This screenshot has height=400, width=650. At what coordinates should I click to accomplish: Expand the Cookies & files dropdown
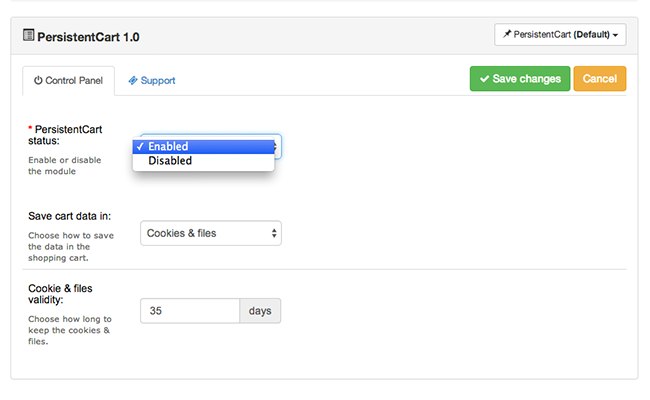210,233
